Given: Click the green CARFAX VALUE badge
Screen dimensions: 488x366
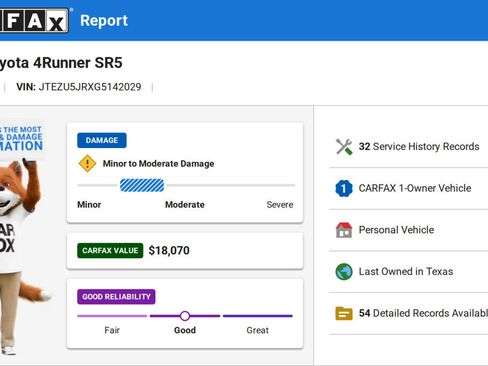Looking at the screenshot, I should pyautogui.click(x=110, y=251).
